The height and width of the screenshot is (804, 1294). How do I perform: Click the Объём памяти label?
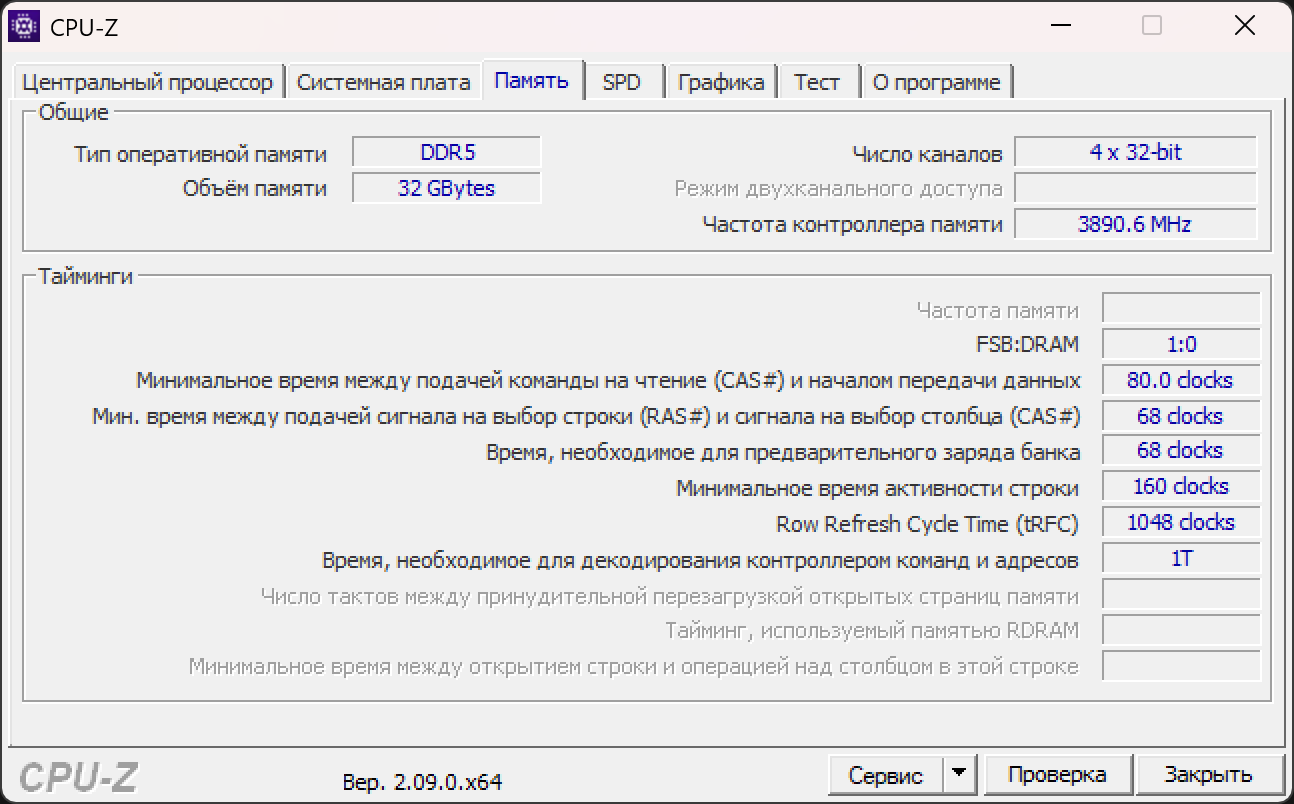point(255,188)
